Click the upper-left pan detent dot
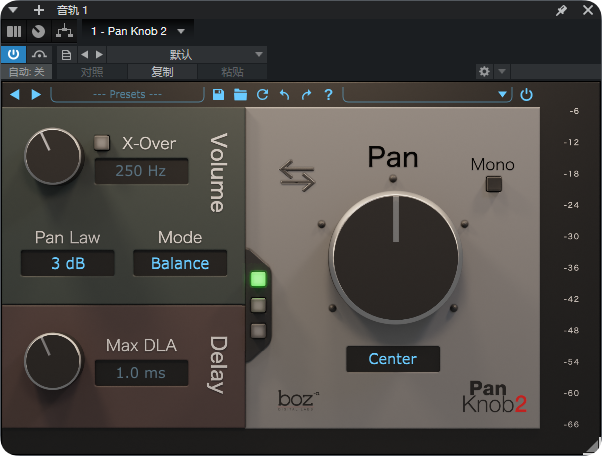The height and width of the screenshot is (456, 602). tap(322, 224)
